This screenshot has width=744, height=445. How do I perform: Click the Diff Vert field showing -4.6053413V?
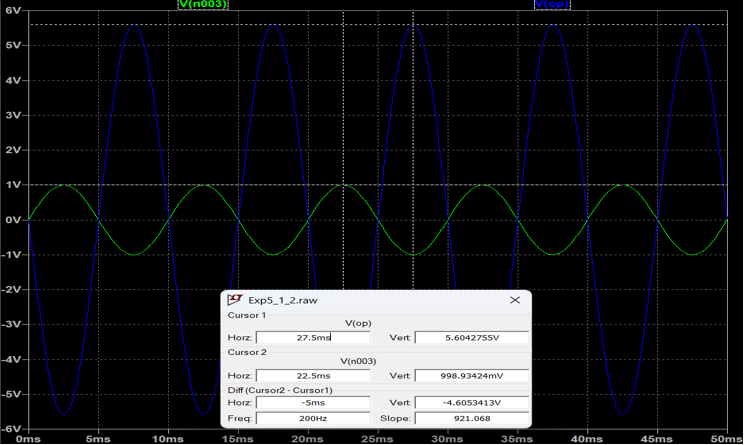[471, 402]
